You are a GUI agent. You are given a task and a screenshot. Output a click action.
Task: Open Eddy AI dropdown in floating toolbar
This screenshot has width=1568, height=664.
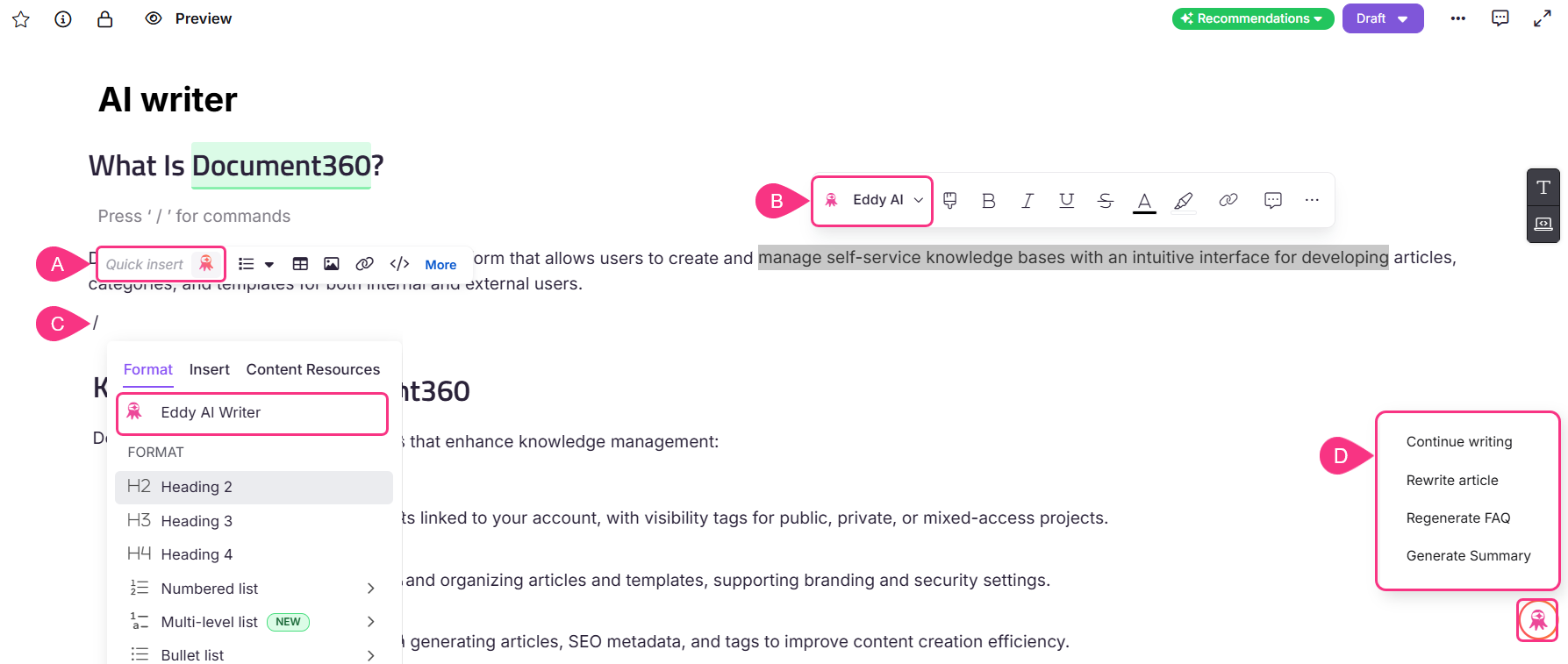point(873,200)
